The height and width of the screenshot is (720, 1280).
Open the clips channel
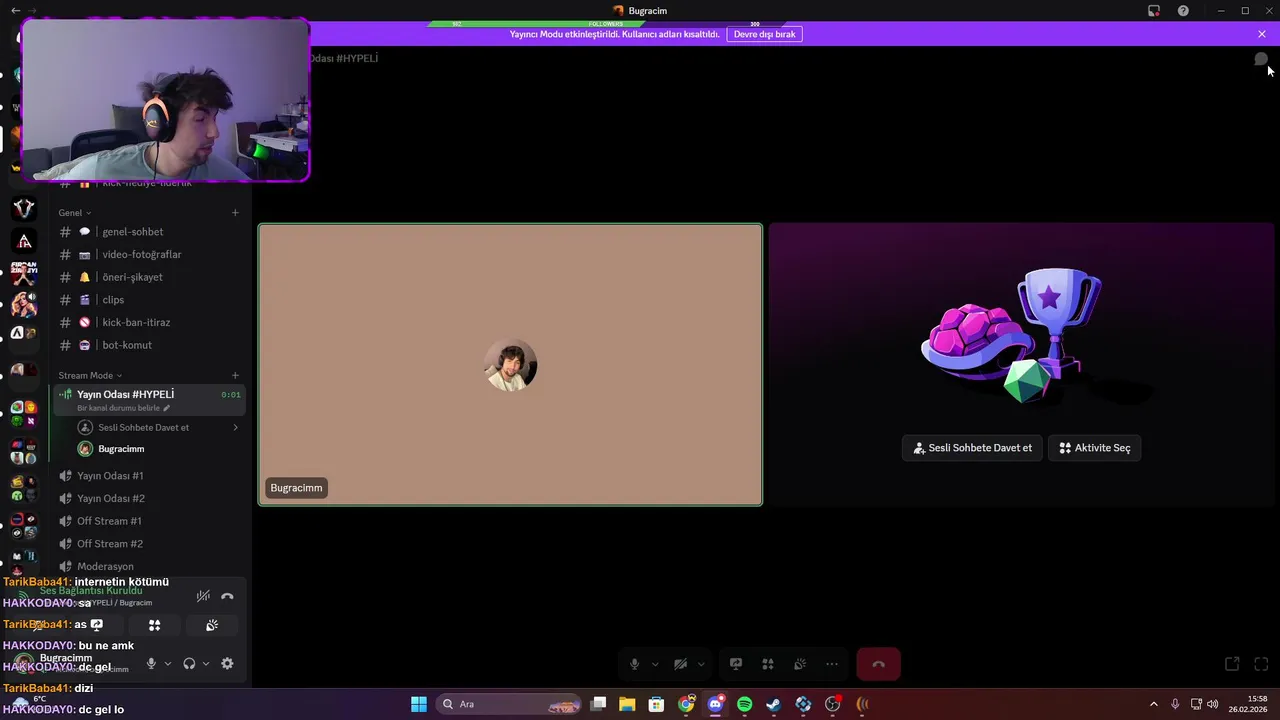(149, 300)
